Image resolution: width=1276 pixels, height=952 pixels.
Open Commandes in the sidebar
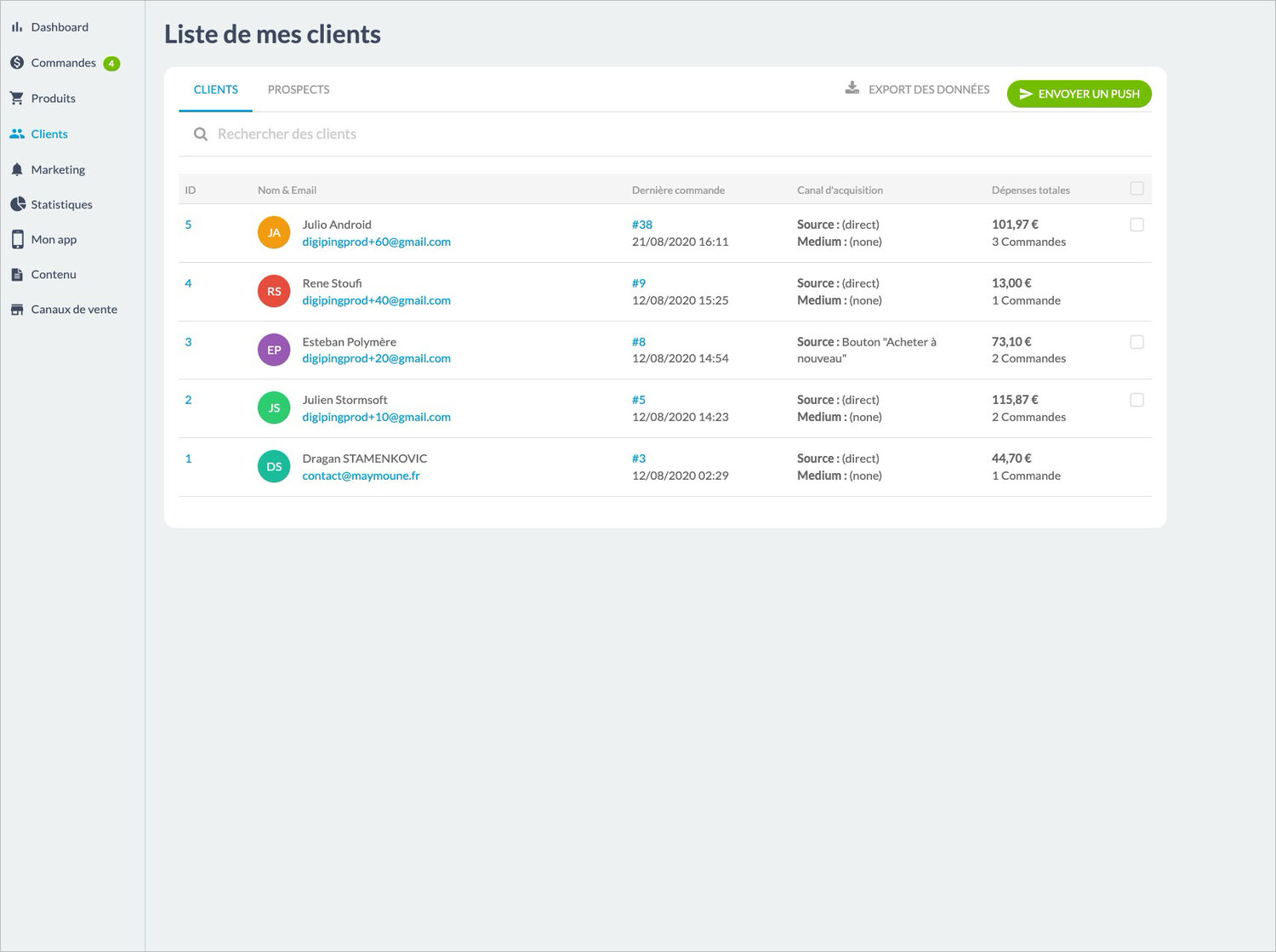pos(64,63)
